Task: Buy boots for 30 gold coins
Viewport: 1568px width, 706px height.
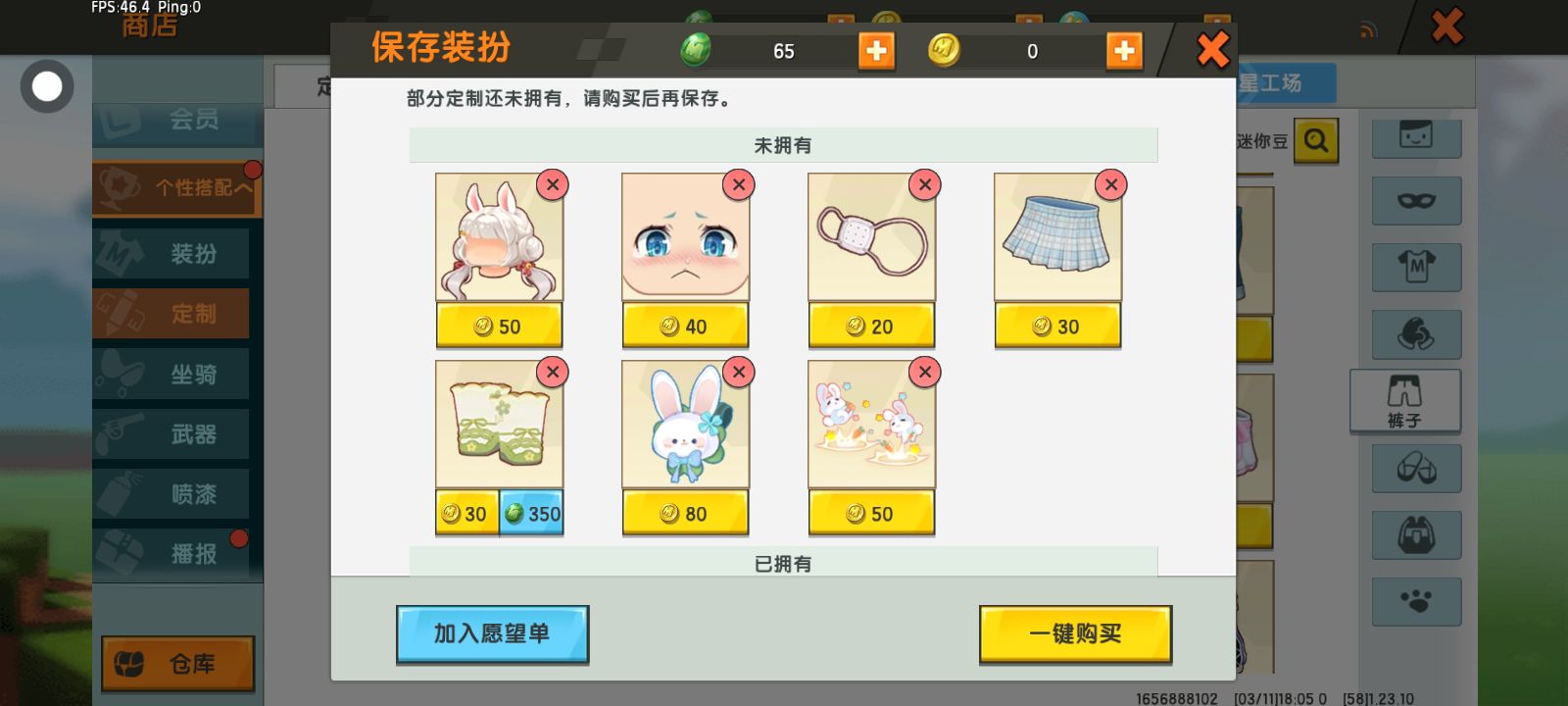Action: point(466,514)
